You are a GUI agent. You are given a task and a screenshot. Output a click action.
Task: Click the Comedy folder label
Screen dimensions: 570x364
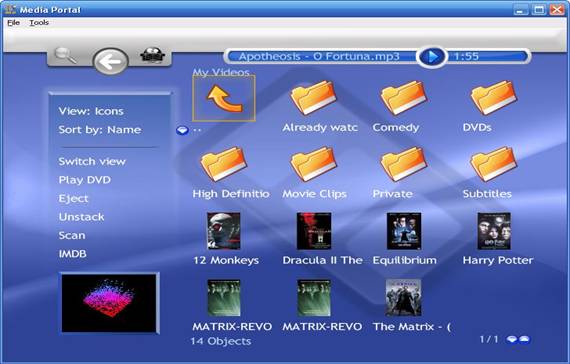(x=396, y=128)
